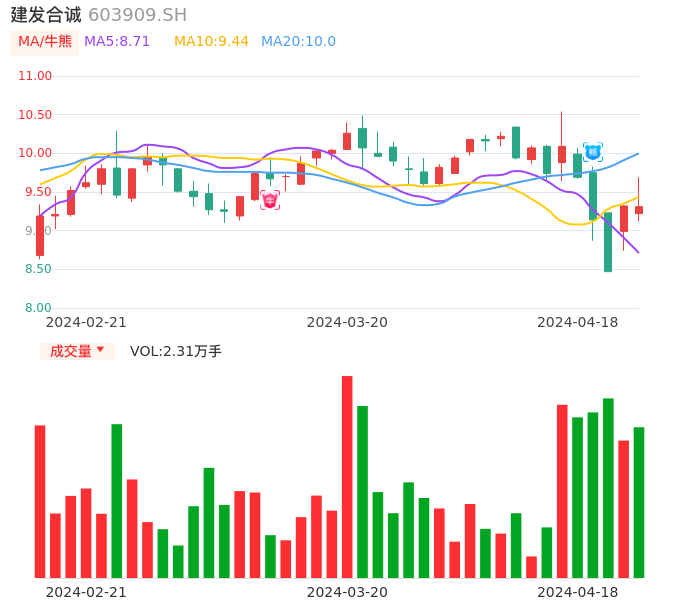Click the blue bear signal marker icon
686x606 pixels.
593,152
